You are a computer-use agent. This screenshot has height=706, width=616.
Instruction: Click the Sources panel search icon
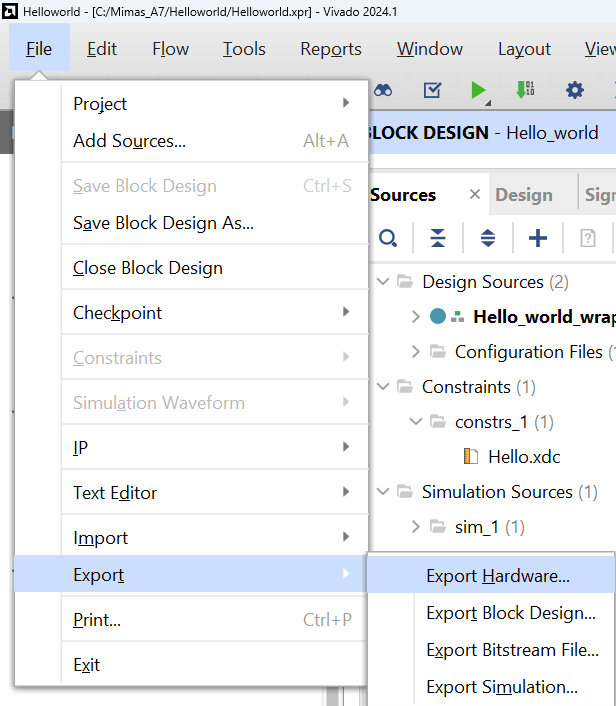click(388, 238)
